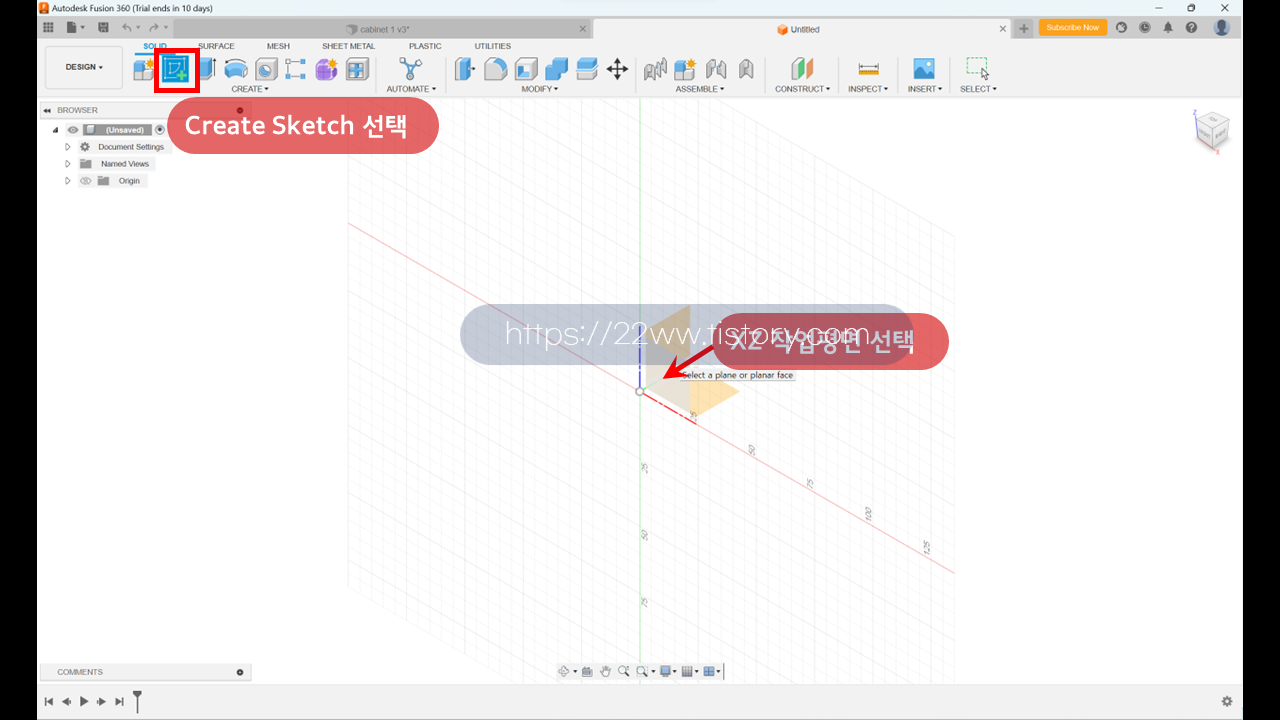Click the Save icon
Screen dimensions: 1280x720
(x=103, y=28)
